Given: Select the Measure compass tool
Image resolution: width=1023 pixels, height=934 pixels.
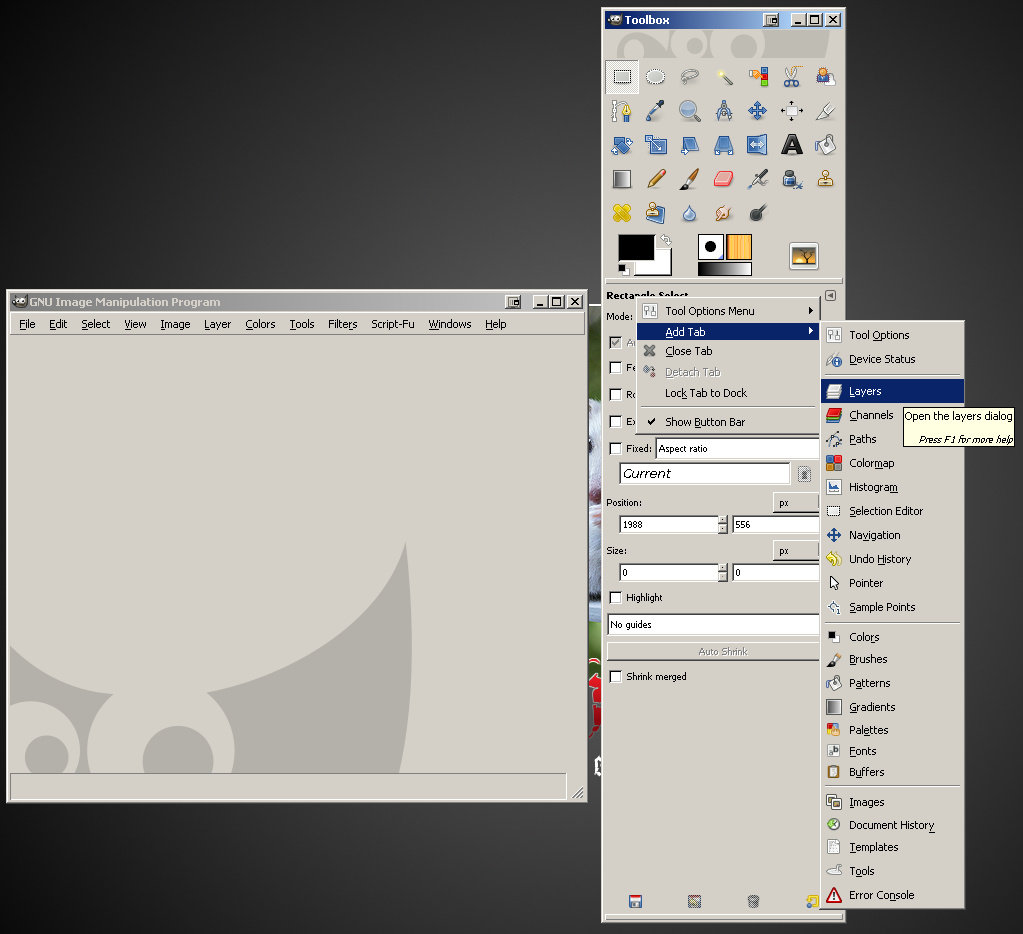Looking at the screenshot, I should pyautogui.click(x=724, y=111).
